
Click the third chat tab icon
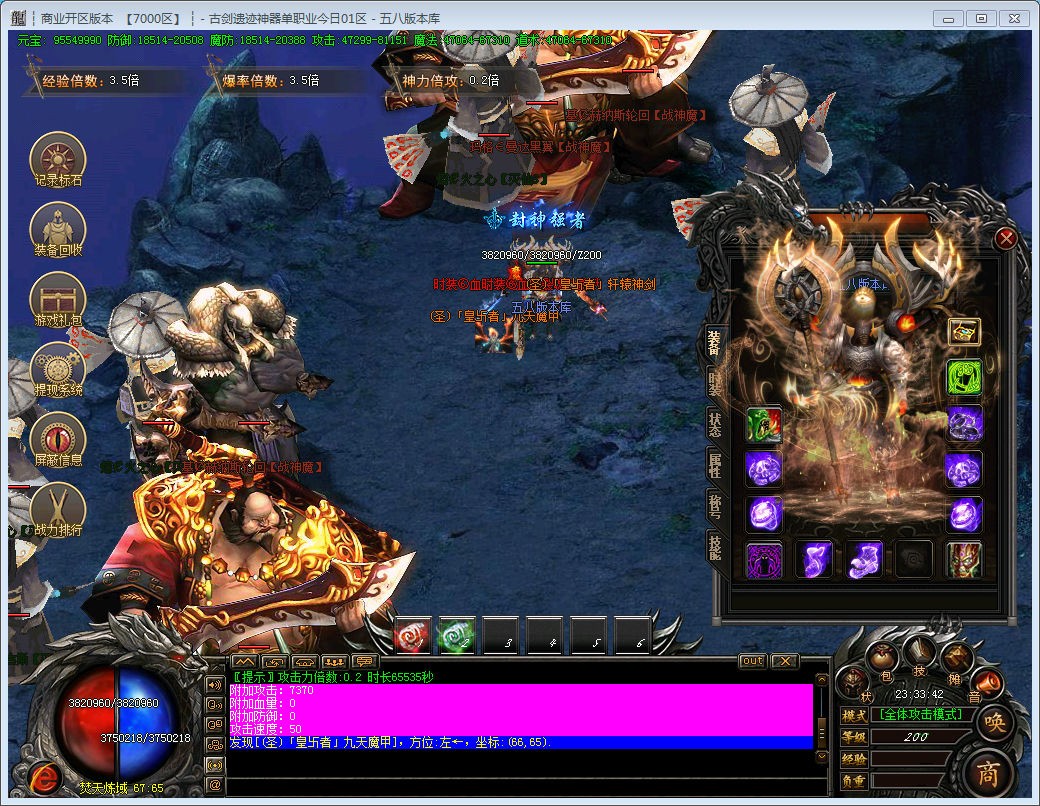304,661
